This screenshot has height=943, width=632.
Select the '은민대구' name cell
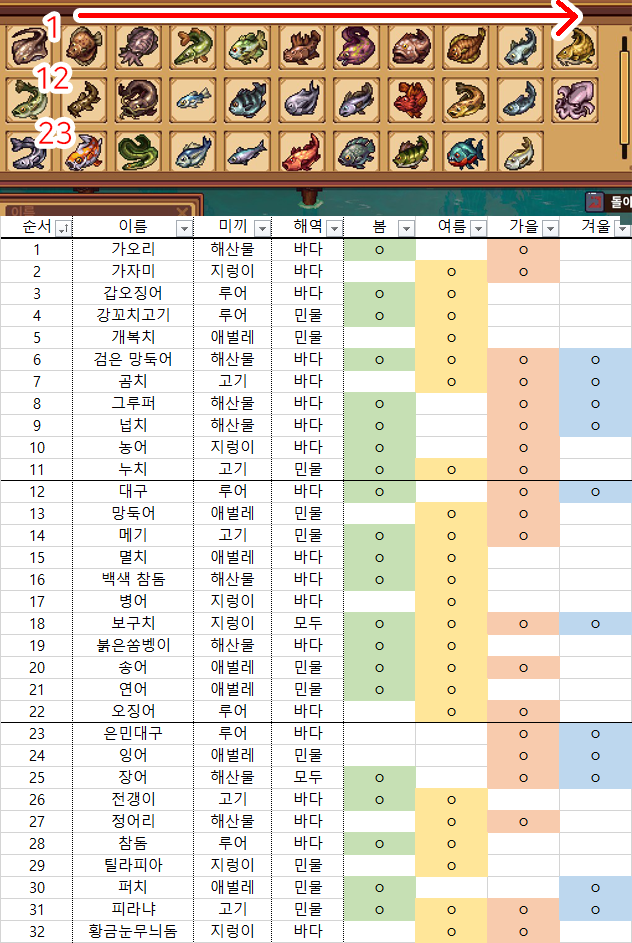point(133,733)
